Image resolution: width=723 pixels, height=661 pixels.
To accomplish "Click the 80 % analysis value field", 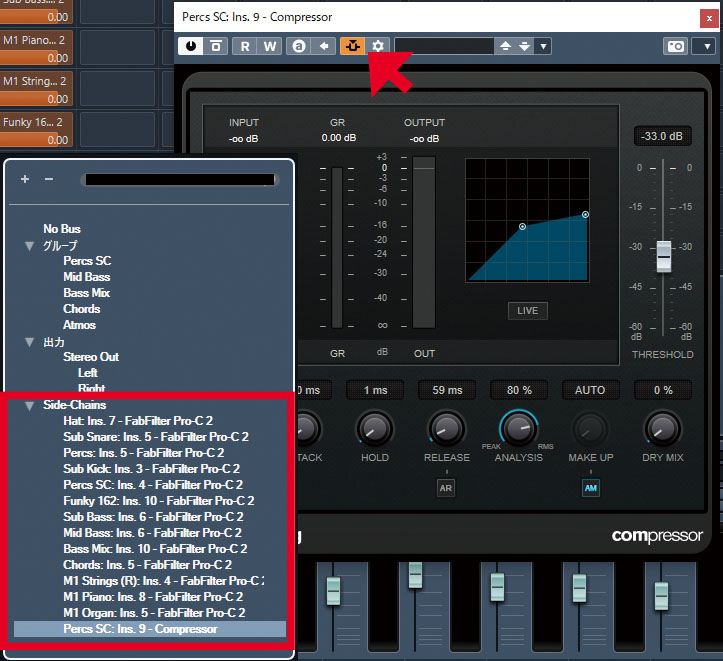I will (519, 390).
